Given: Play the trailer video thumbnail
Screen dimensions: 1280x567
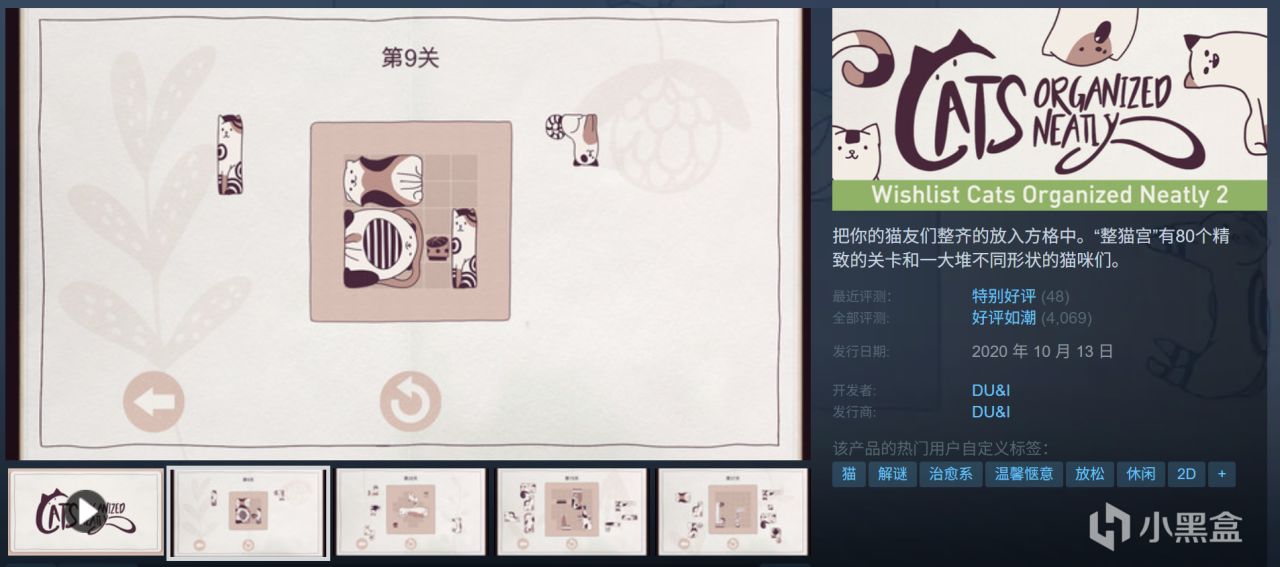Looking at the screenshot, I should [86, 512].
